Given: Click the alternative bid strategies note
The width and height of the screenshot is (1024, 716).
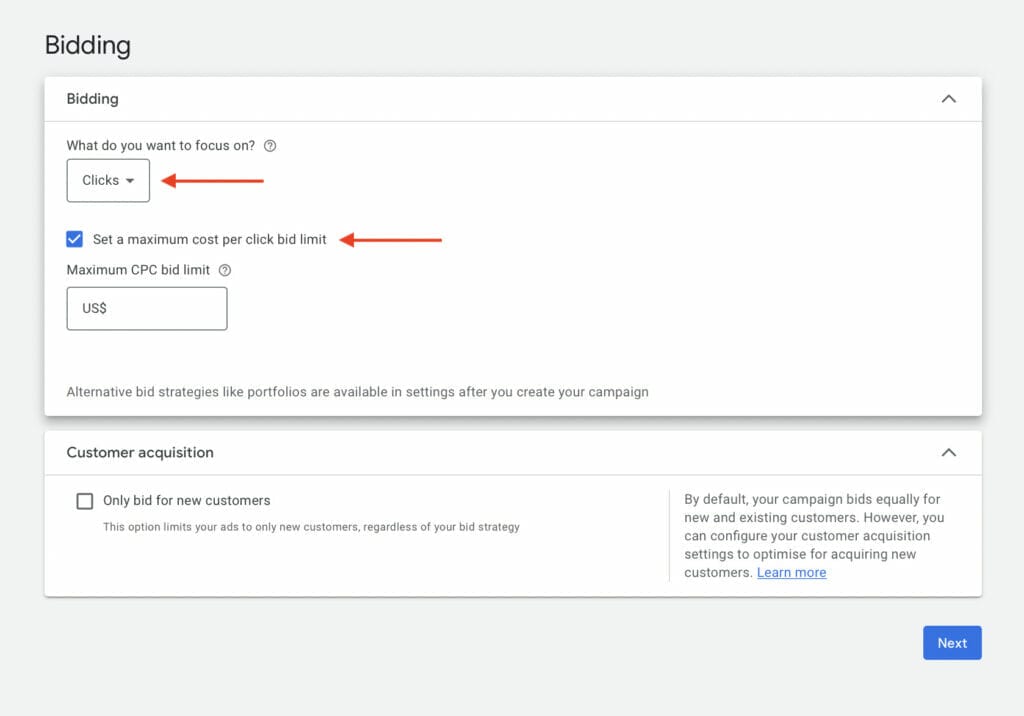Looking at the screenshot, I should pos(357,392).
